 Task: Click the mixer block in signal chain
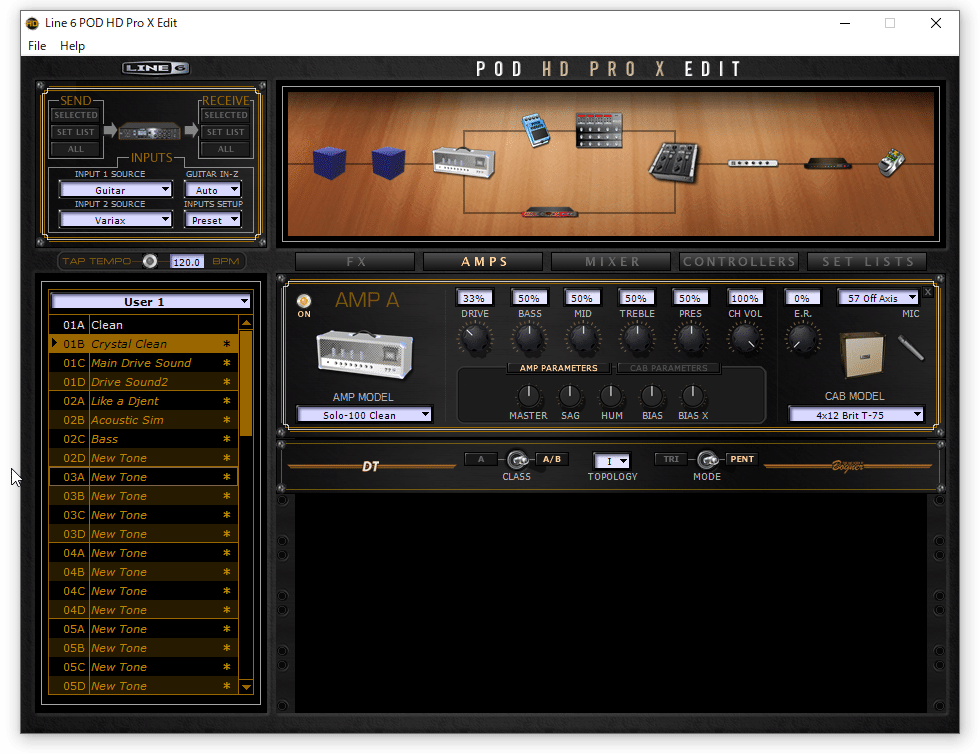[674, 162]
